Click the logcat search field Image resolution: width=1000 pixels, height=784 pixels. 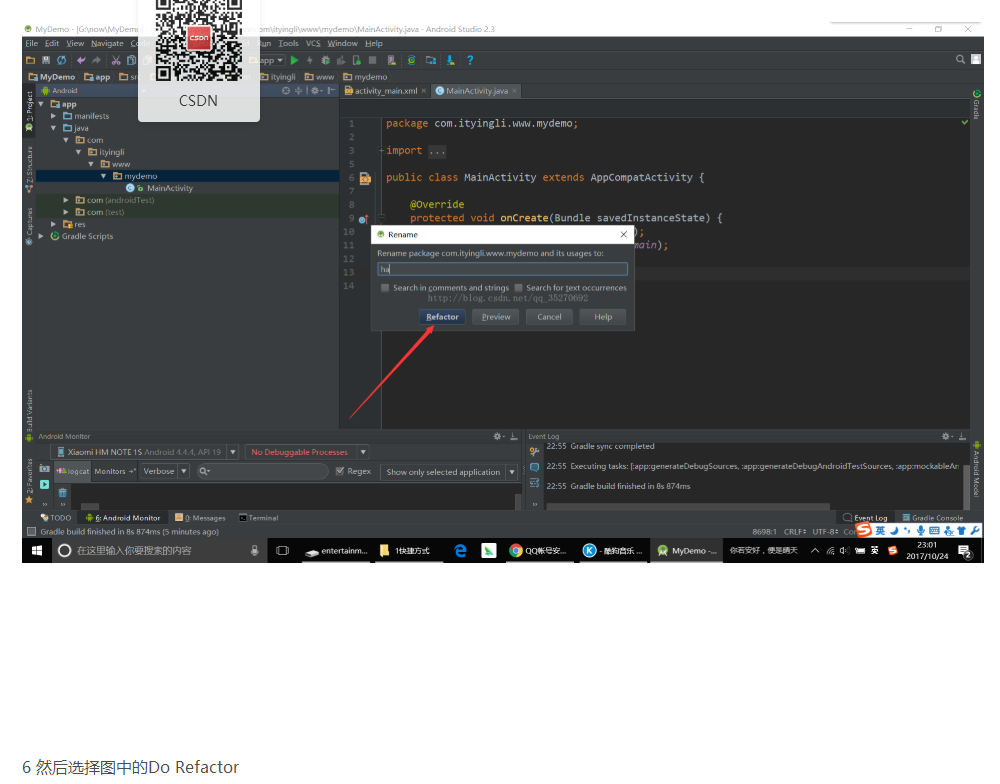pyautogui.click(x=262, y=471)
